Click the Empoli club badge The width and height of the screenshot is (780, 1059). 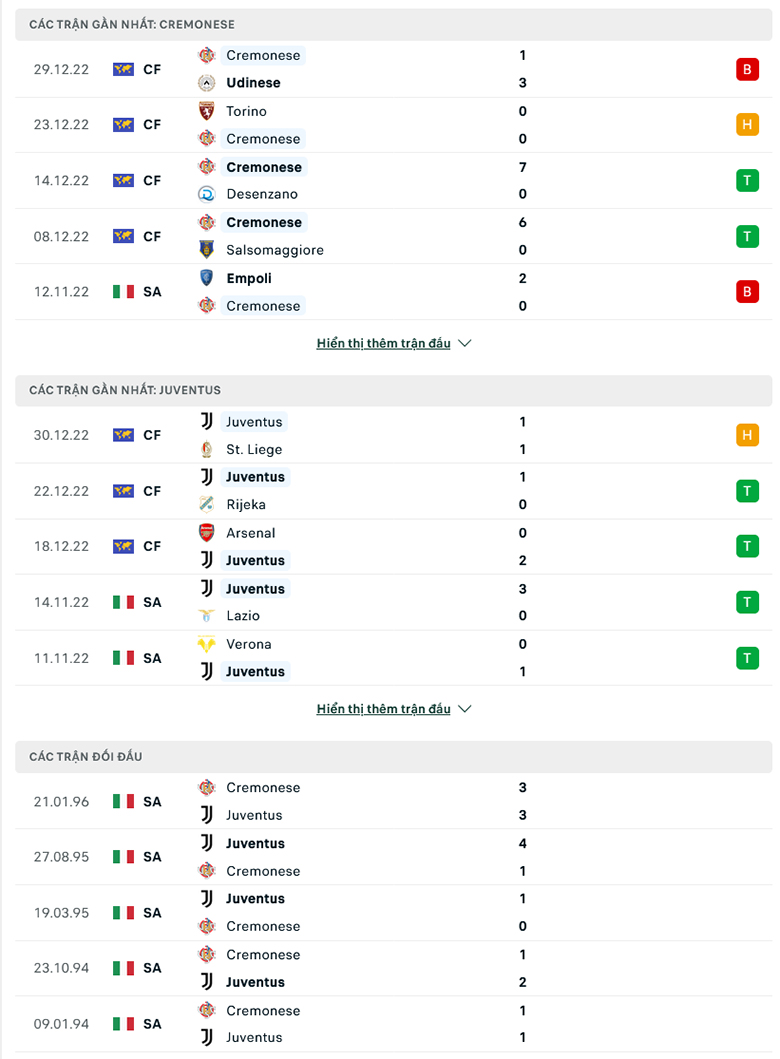(x=208, y=278)
